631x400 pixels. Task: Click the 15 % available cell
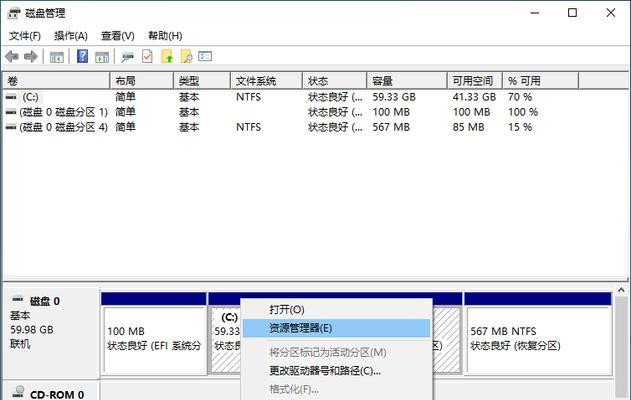tap(520, 127)
